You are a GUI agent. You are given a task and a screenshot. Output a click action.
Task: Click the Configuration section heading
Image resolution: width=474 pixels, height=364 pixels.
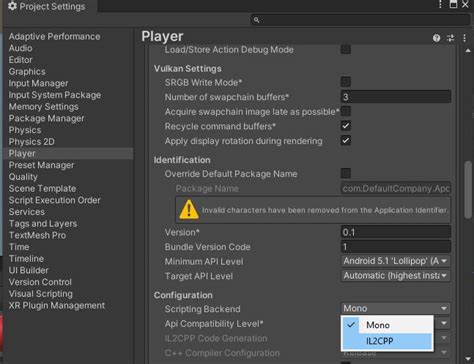(183, 295)
